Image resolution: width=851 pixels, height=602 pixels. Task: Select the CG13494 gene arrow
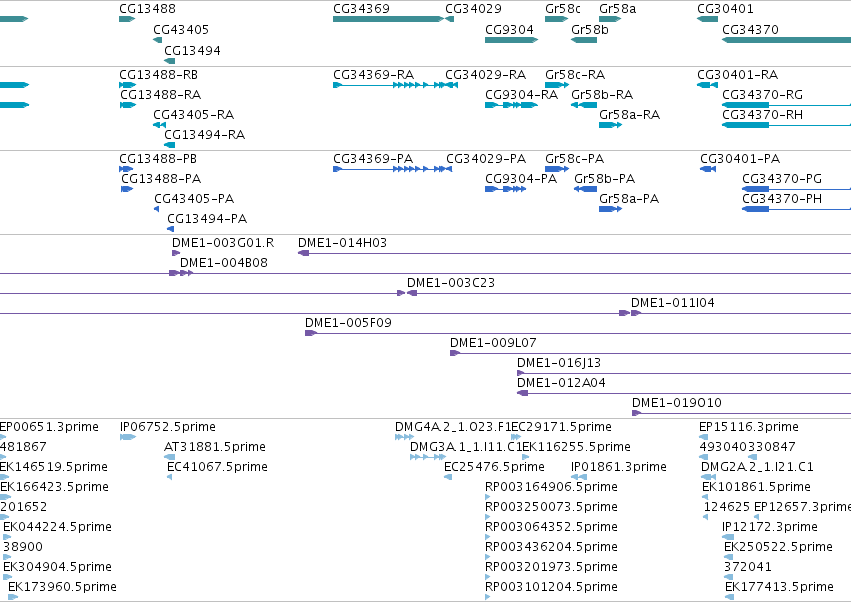point(170,61)
